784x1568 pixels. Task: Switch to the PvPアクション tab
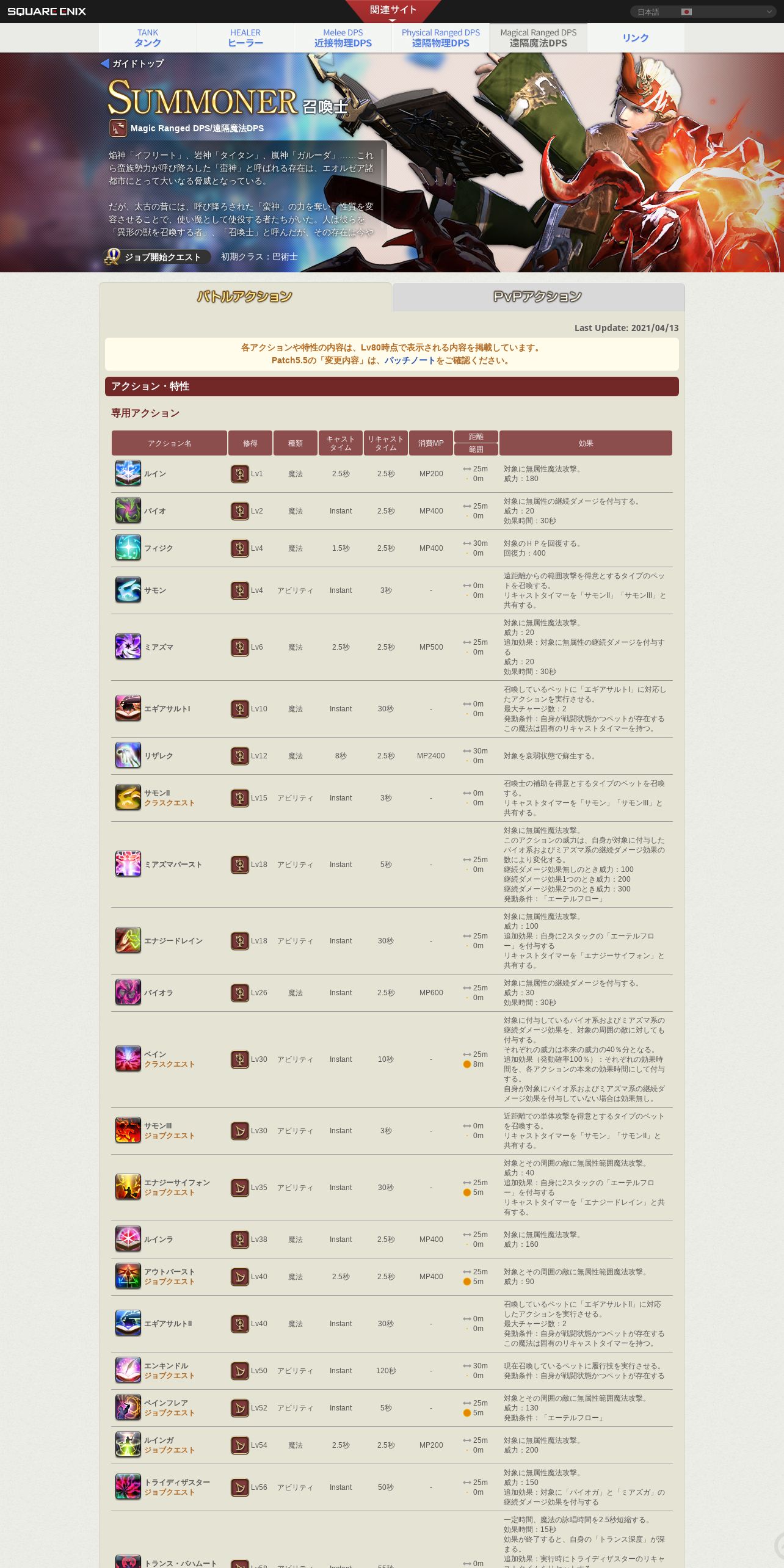pos(538,297)
